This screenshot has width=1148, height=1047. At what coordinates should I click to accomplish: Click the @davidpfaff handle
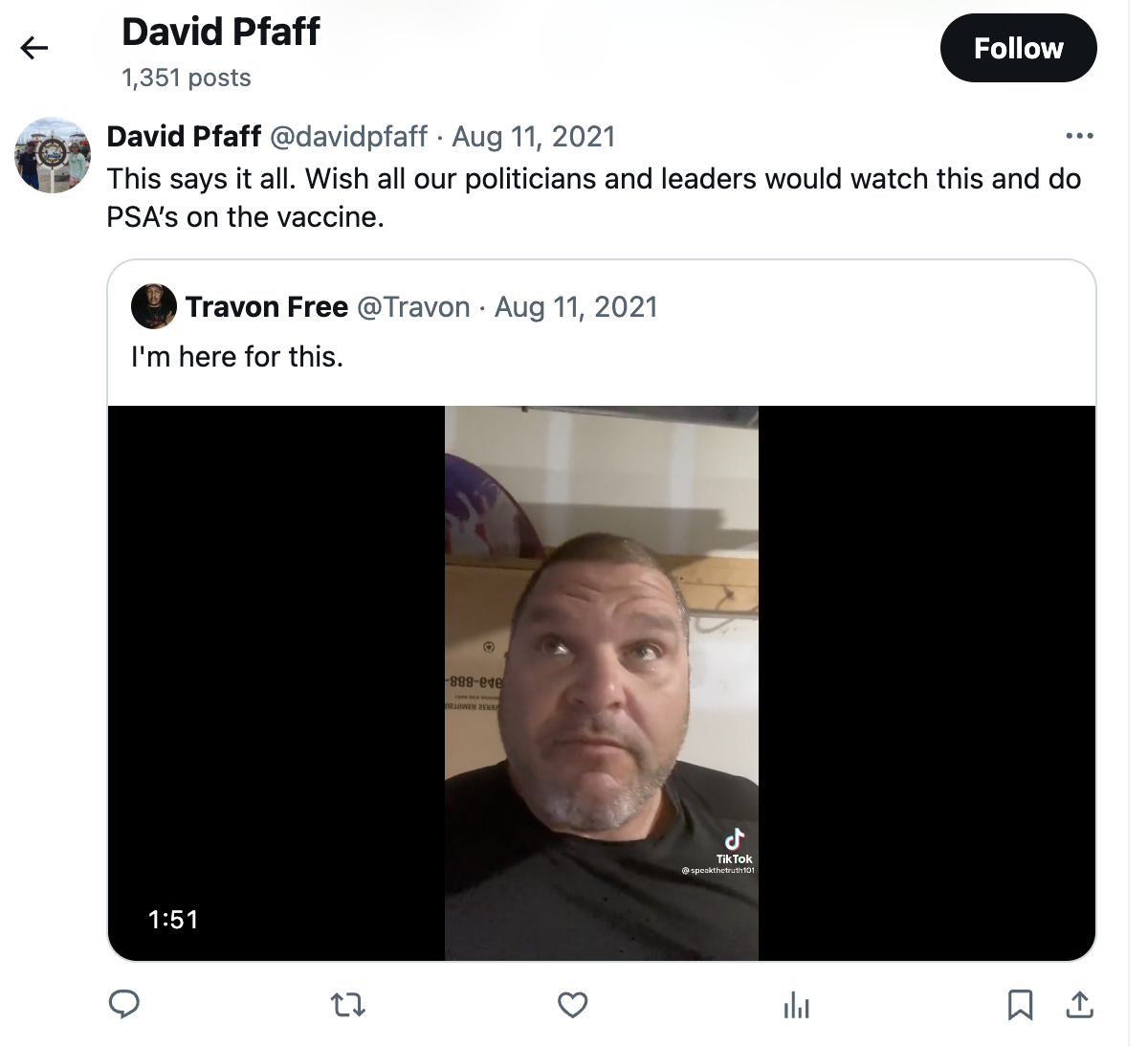tap(348, 136)
